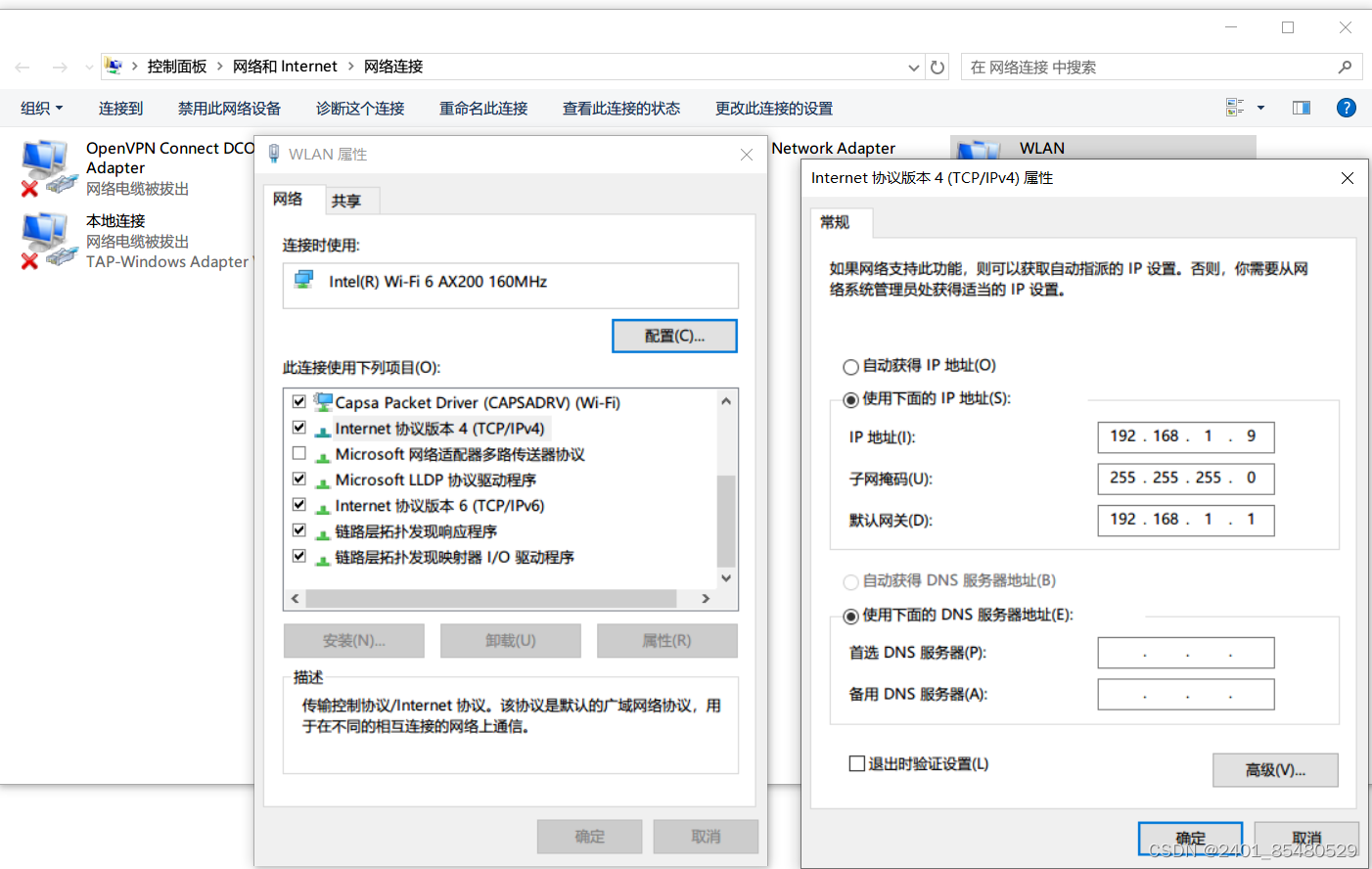Click 禁用此网络设备 in the toolbar
1372x869 pixels.
[x=229, y=108]
